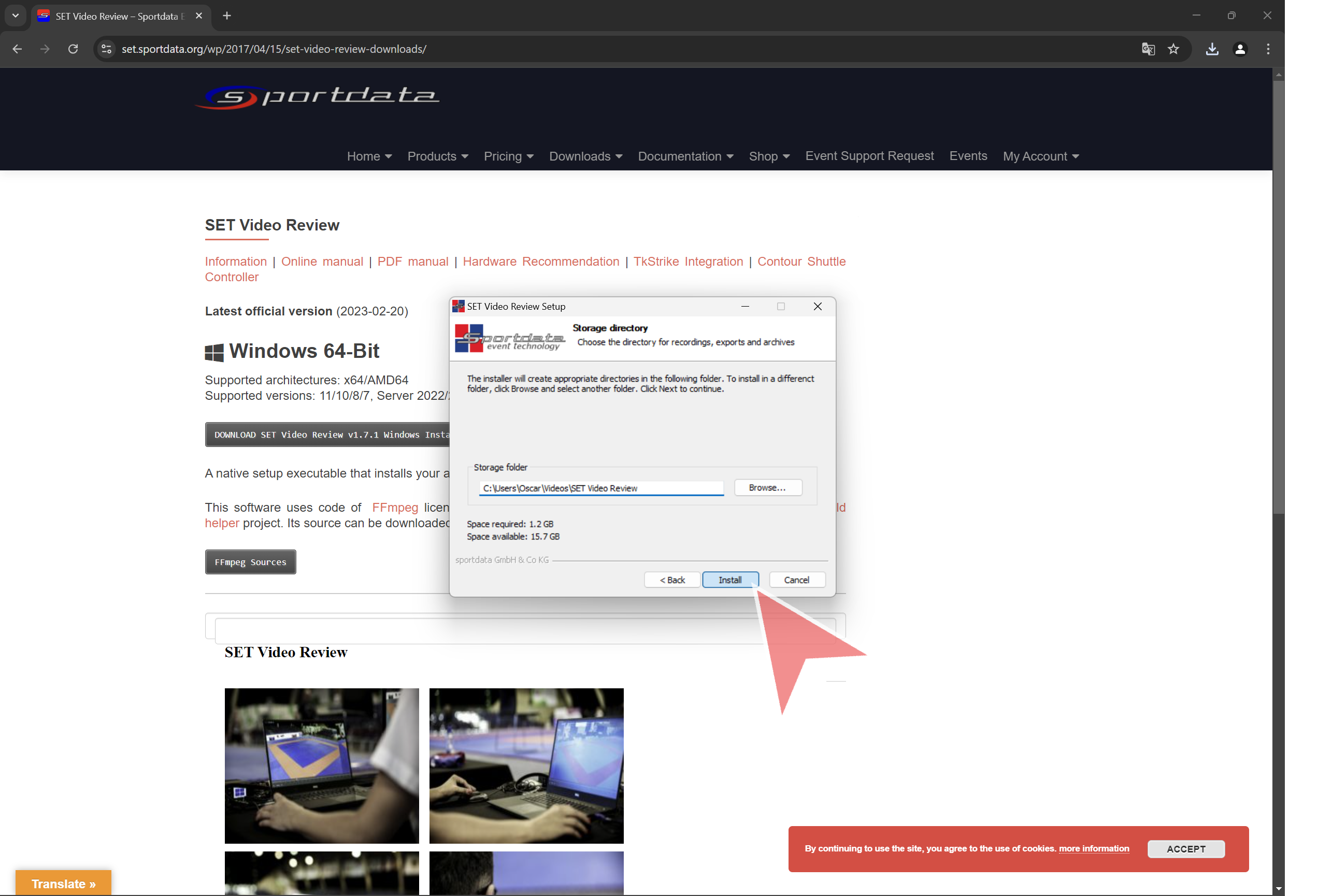
Task: Open more information cookie link
Action: pyautogui.click(x=1093, y=848)
